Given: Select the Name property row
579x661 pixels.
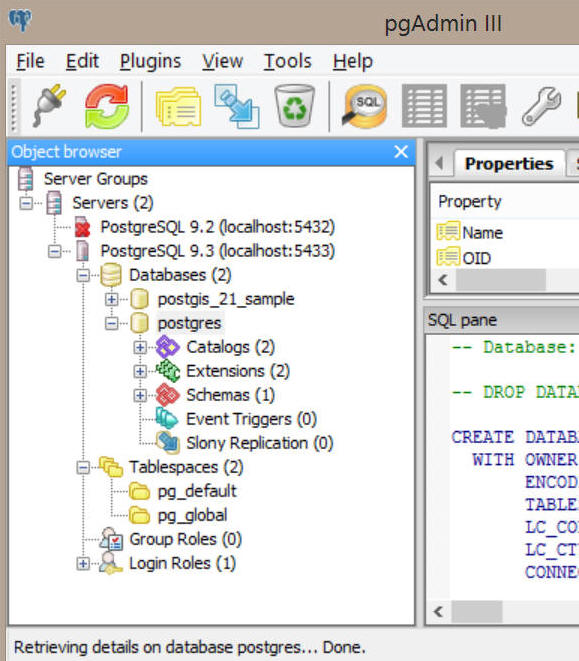Looking at the screenshot, I should coord(506,233).
